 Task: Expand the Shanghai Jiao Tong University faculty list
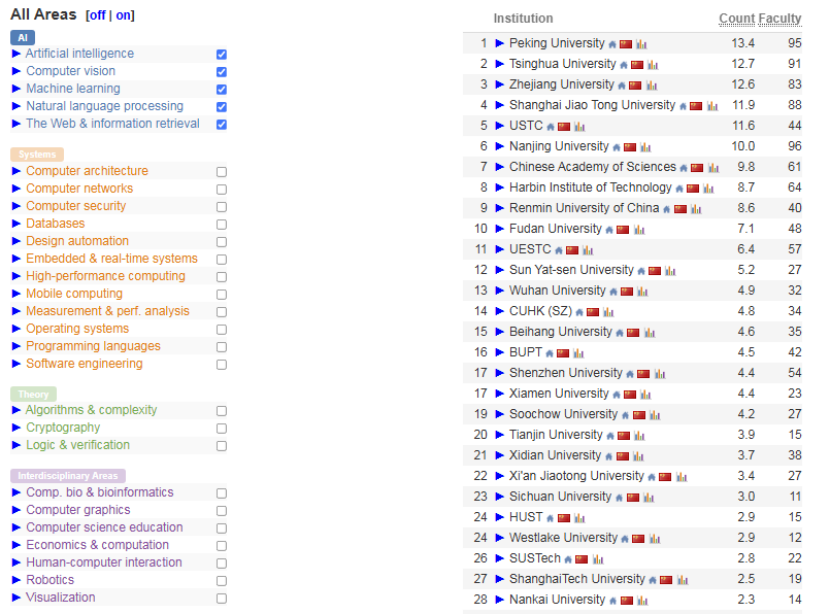pos(500,105)
